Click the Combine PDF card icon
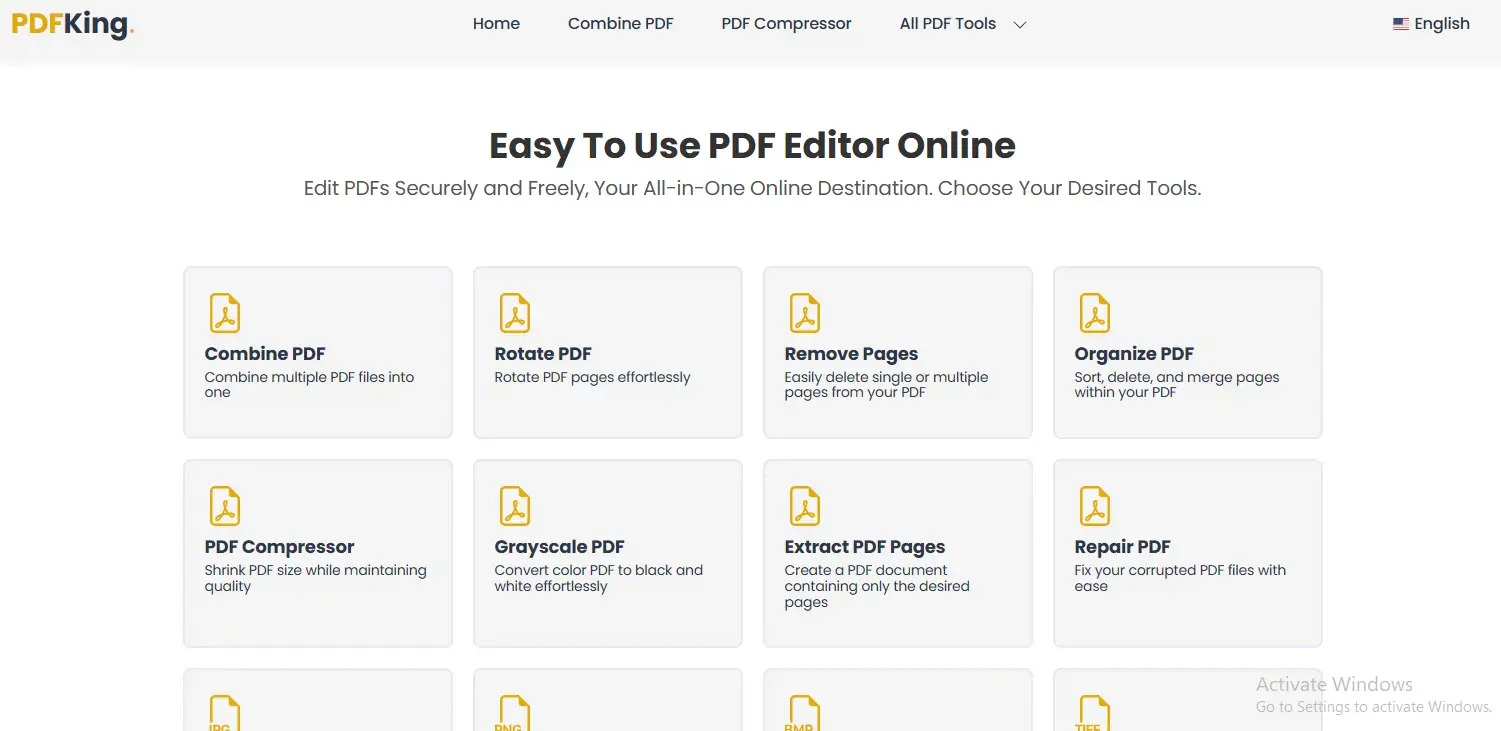This screenshot has width=1501, height=731. (224, 313)
